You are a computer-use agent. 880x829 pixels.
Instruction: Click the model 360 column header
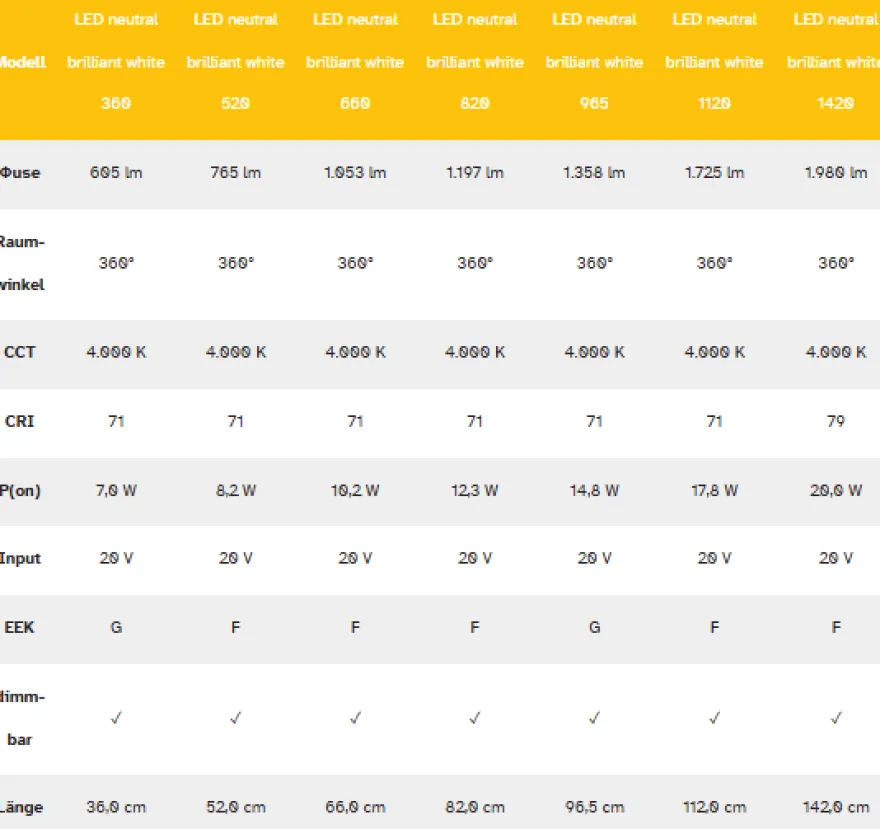click(x=116, y=62)
